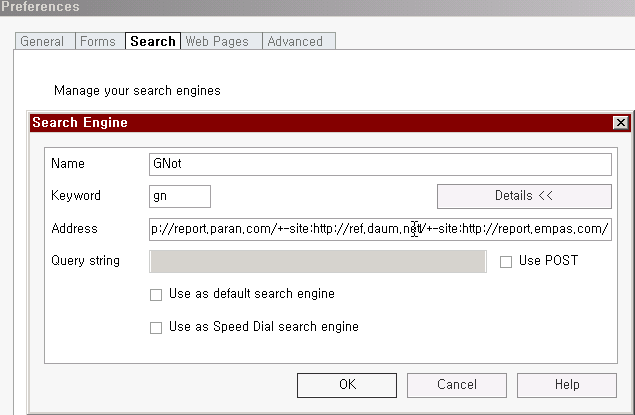
Task: Check Use as default search engine
Action: click(x=156, y=294)
